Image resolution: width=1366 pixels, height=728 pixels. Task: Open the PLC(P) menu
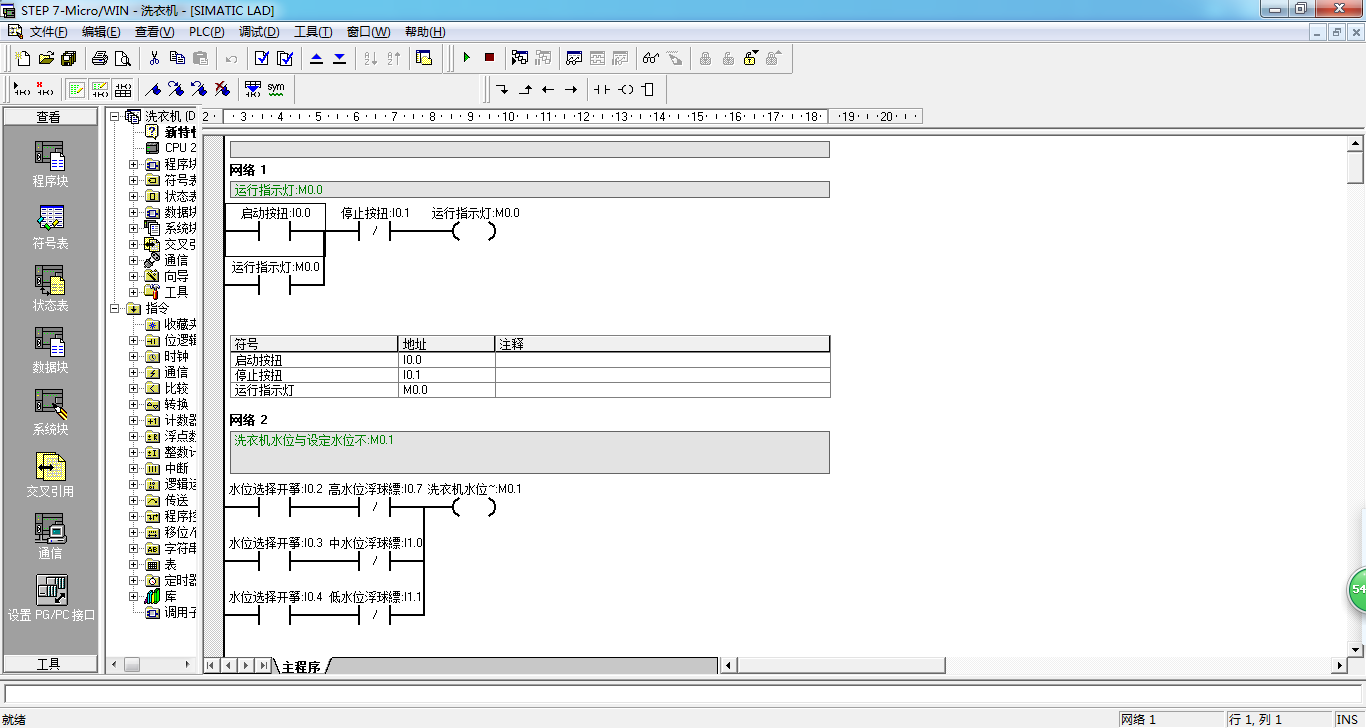(206, 32)
